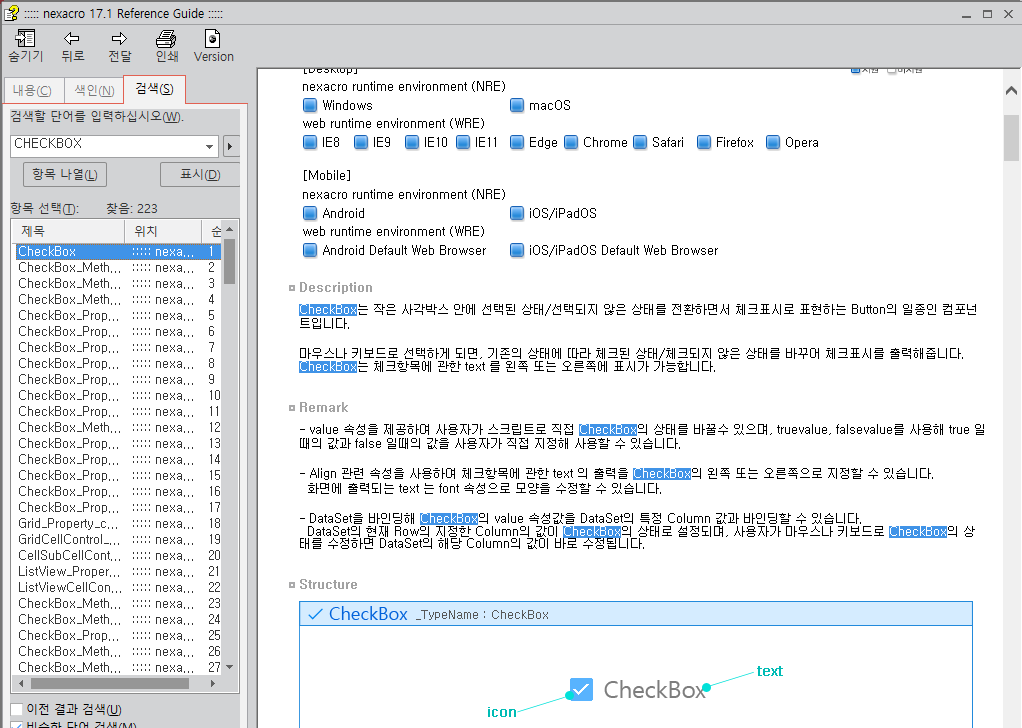Click Android Default Web Browser icon

point(310,250)
